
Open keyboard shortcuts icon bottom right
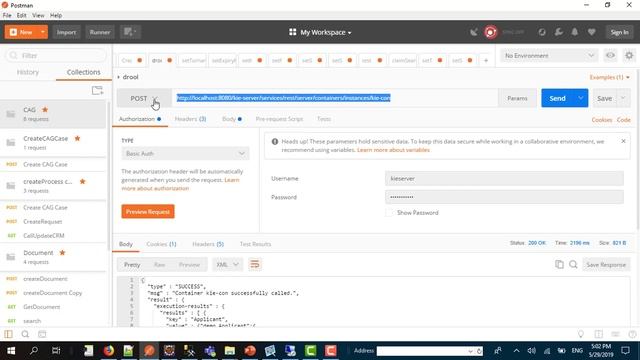(x=616, y=334)
